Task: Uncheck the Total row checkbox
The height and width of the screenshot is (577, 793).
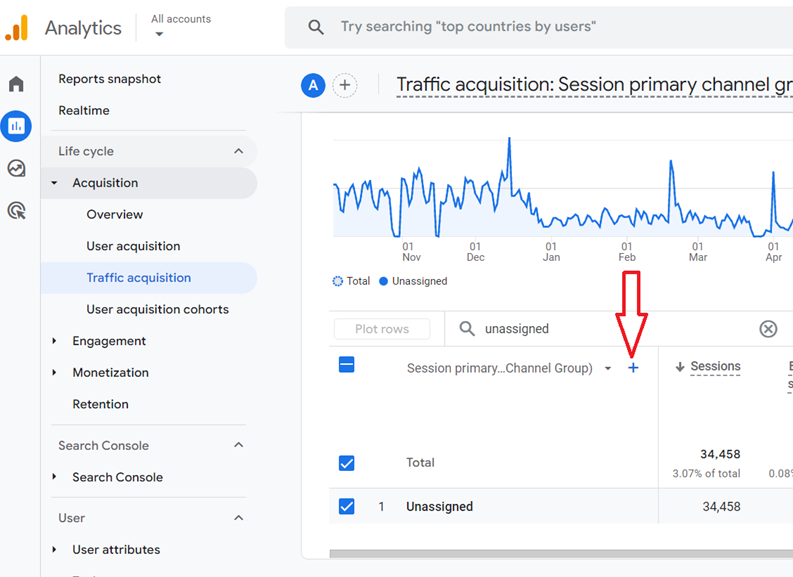Action: tap(346, 463)
